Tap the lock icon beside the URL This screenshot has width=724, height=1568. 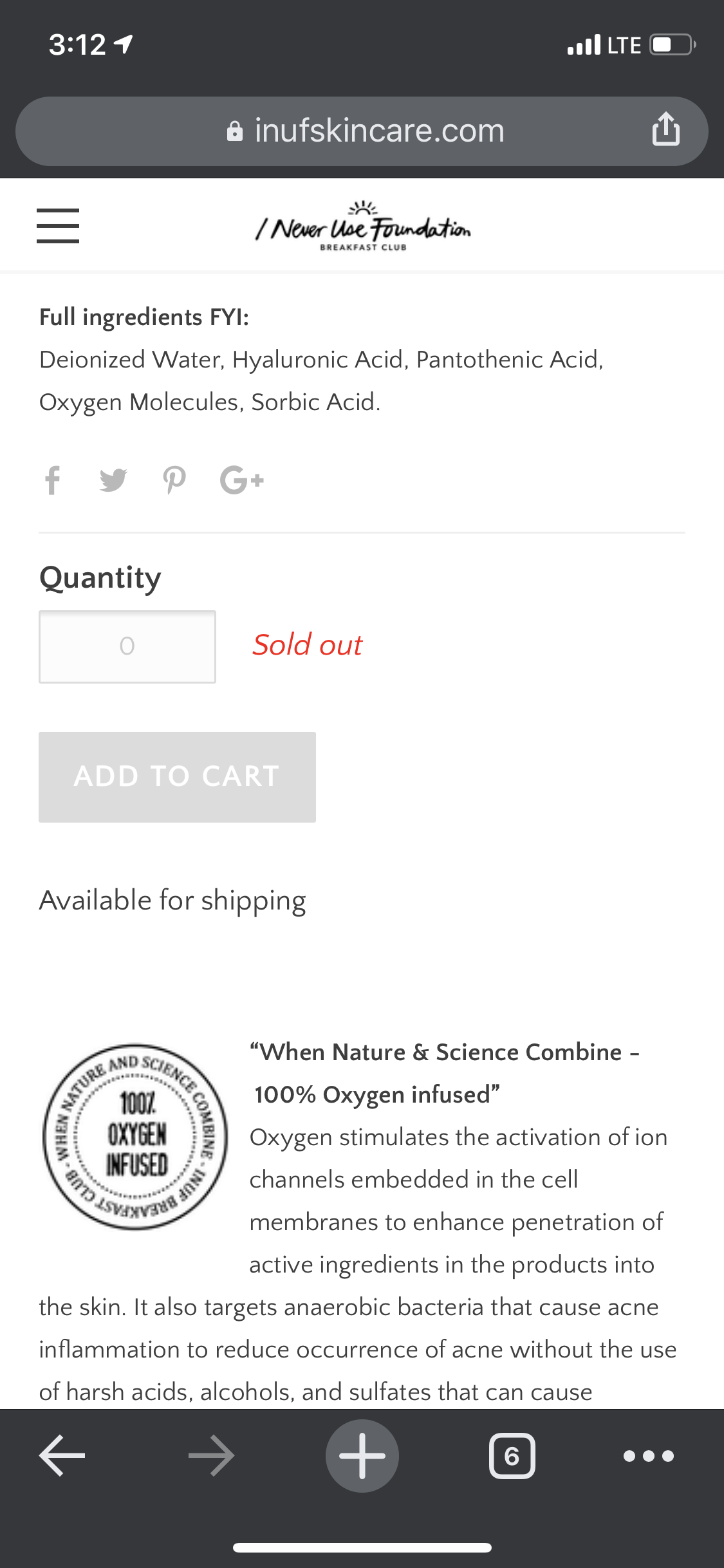coord(235,131)
